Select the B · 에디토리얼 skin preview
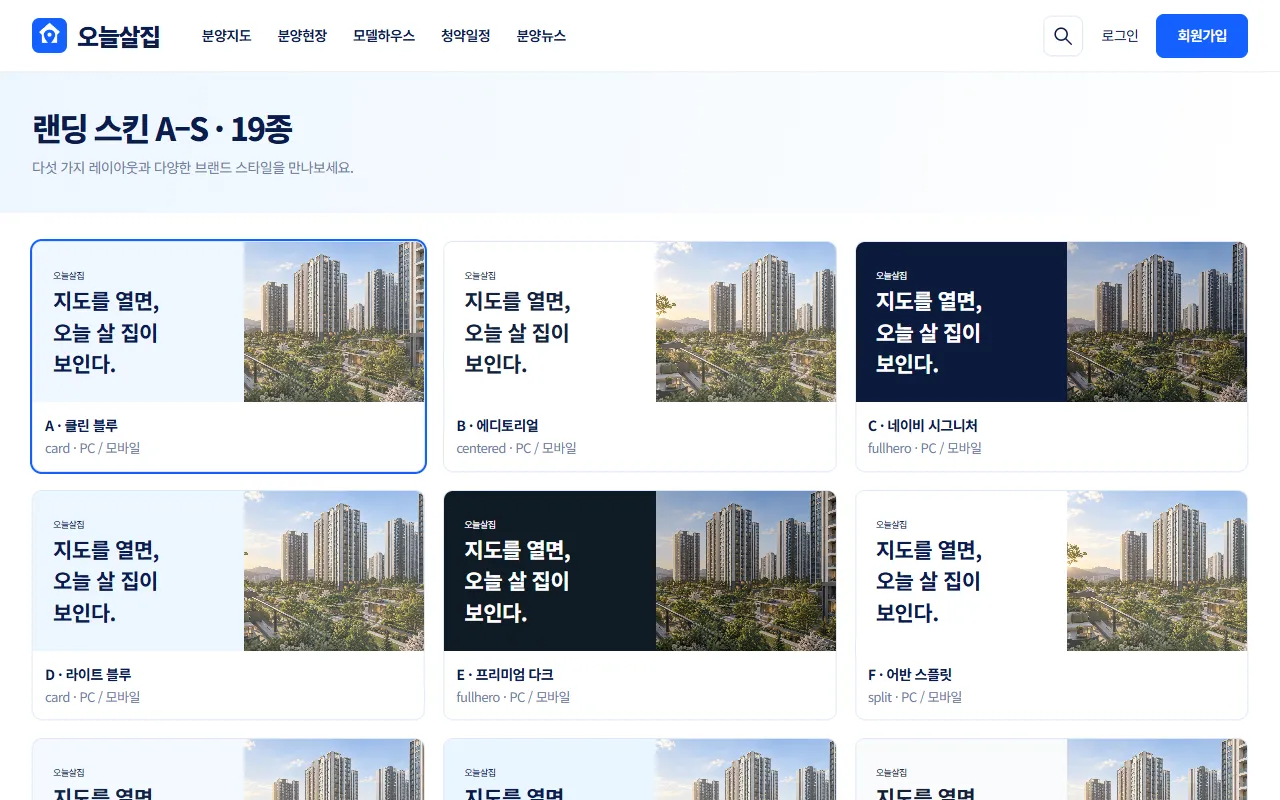 point(640,356)
